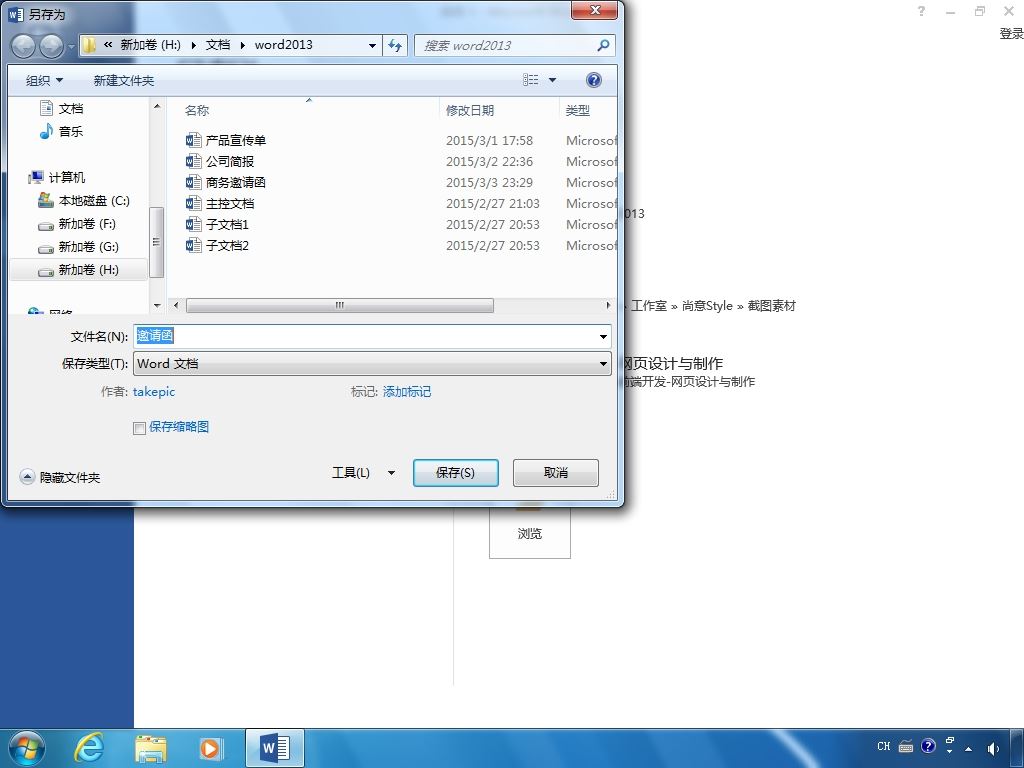Click the navigation pane vertical scrollbar thumb

coord(156,242)
